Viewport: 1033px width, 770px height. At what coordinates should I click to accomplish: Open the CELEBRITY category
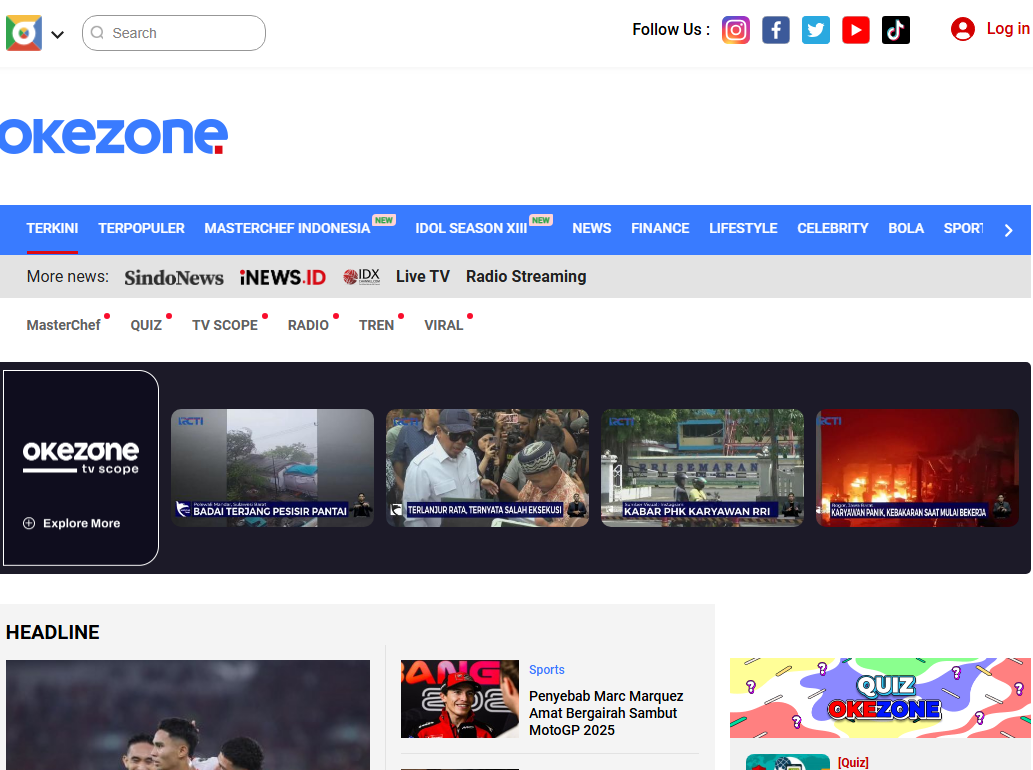[x=833, y=229]
